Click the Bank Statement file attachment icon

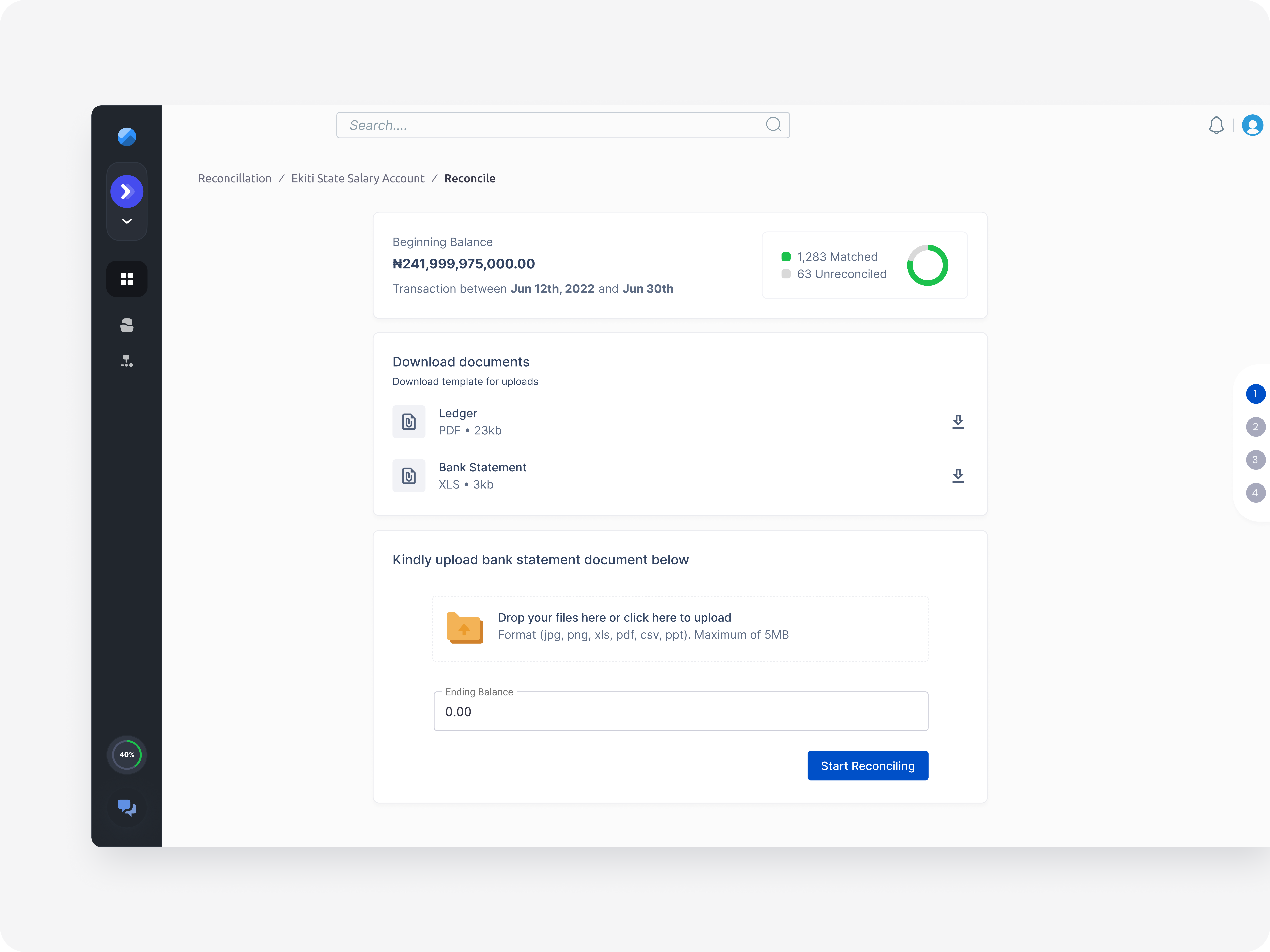point(409,476)
